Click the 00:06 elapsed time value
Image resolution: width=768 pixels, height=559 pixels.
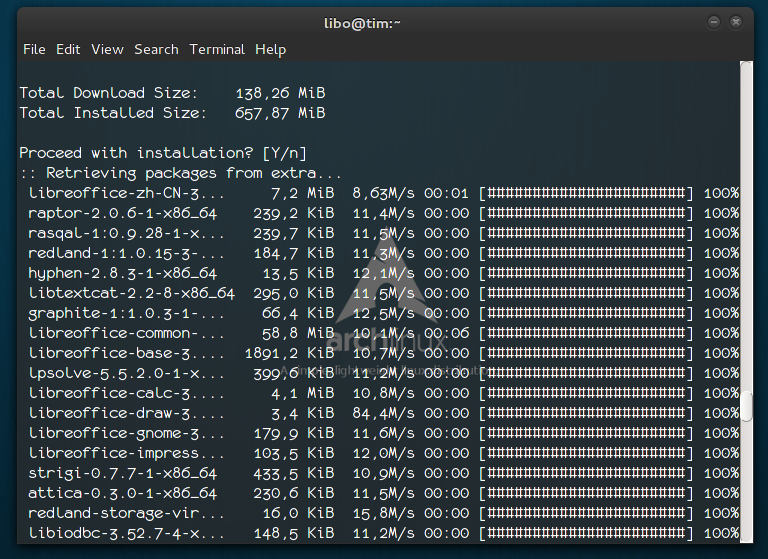tap(446, 333)
